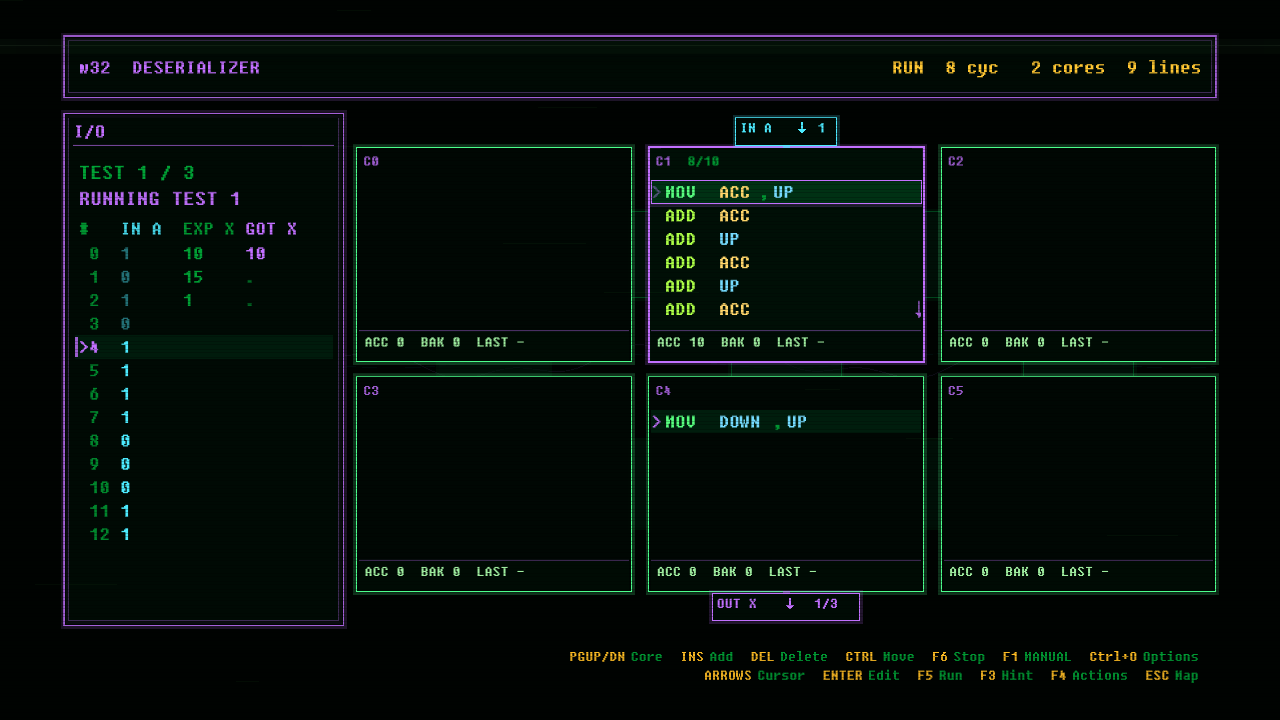The height and width of the screenshot is (720, 1280).
Task: Click the instruction pointer beside MOV ACC, UP
Action: (x=657, y=192)
